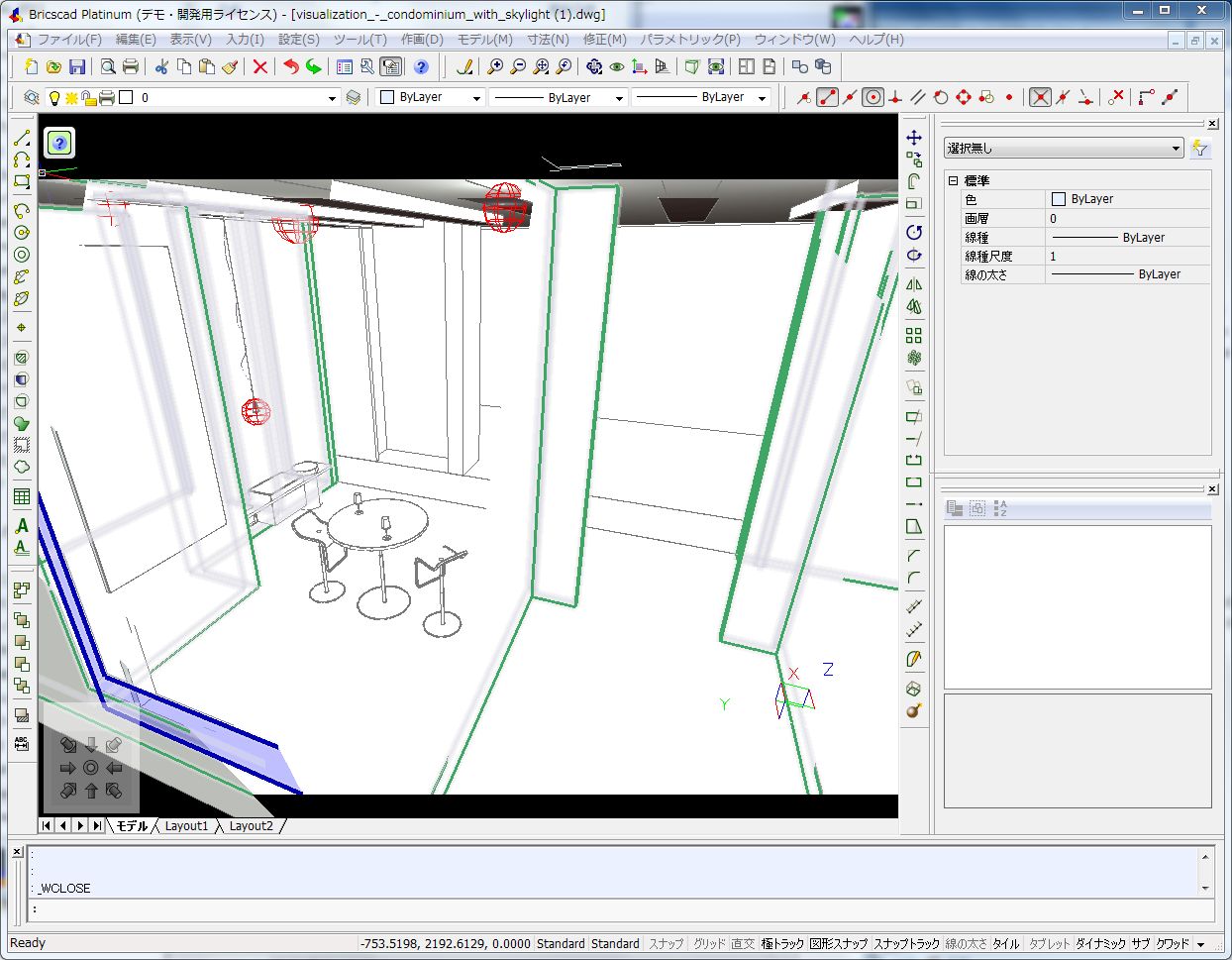Click the New drawing icon

coord(31,66)
